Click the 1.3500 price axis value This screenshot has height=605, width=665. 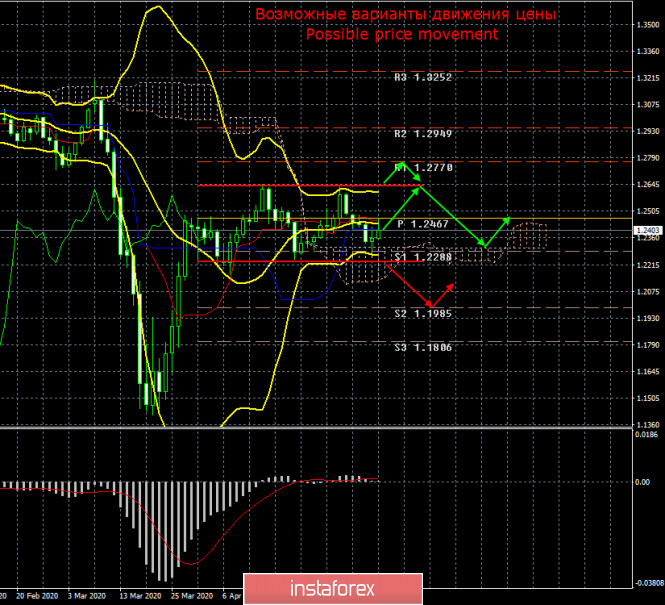click(x=648, y=25)
